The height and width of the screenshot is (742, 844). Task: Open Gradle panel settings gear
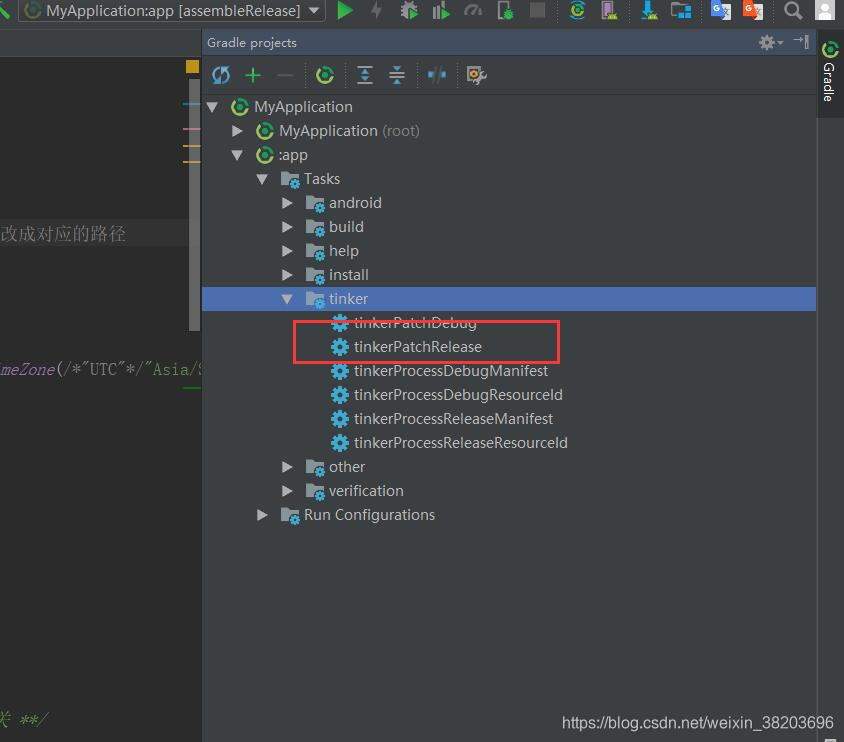click(x=770, y=43)
